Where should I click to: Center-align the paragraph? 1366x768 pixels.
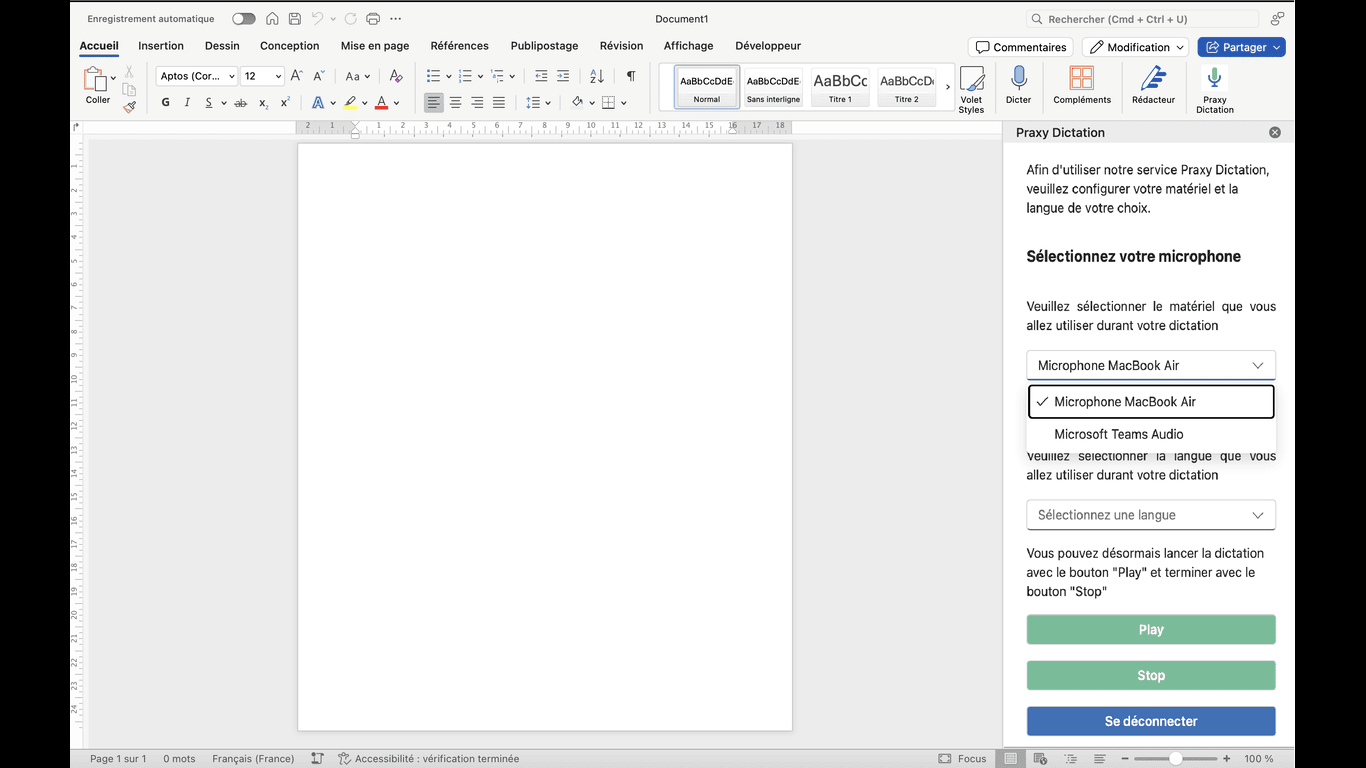(455, 103)
